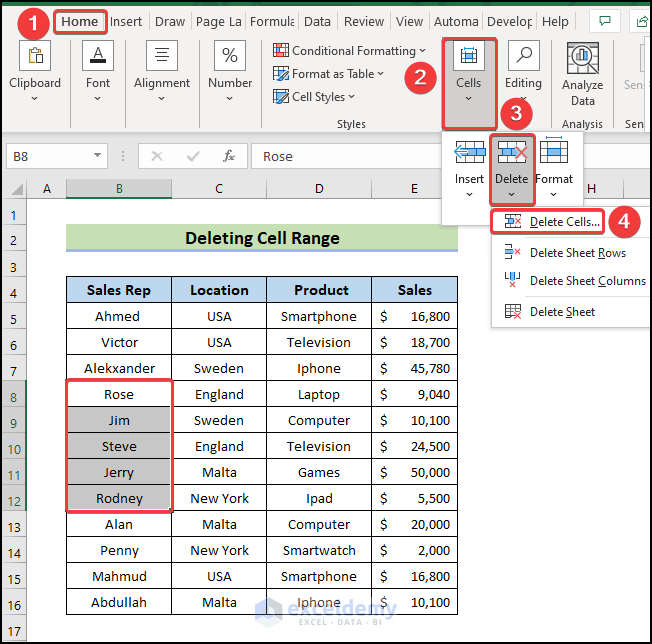Viewport: 652px width, 644px height.
Task: Click the cell containing Rose
Action: (x=119, y=394)
